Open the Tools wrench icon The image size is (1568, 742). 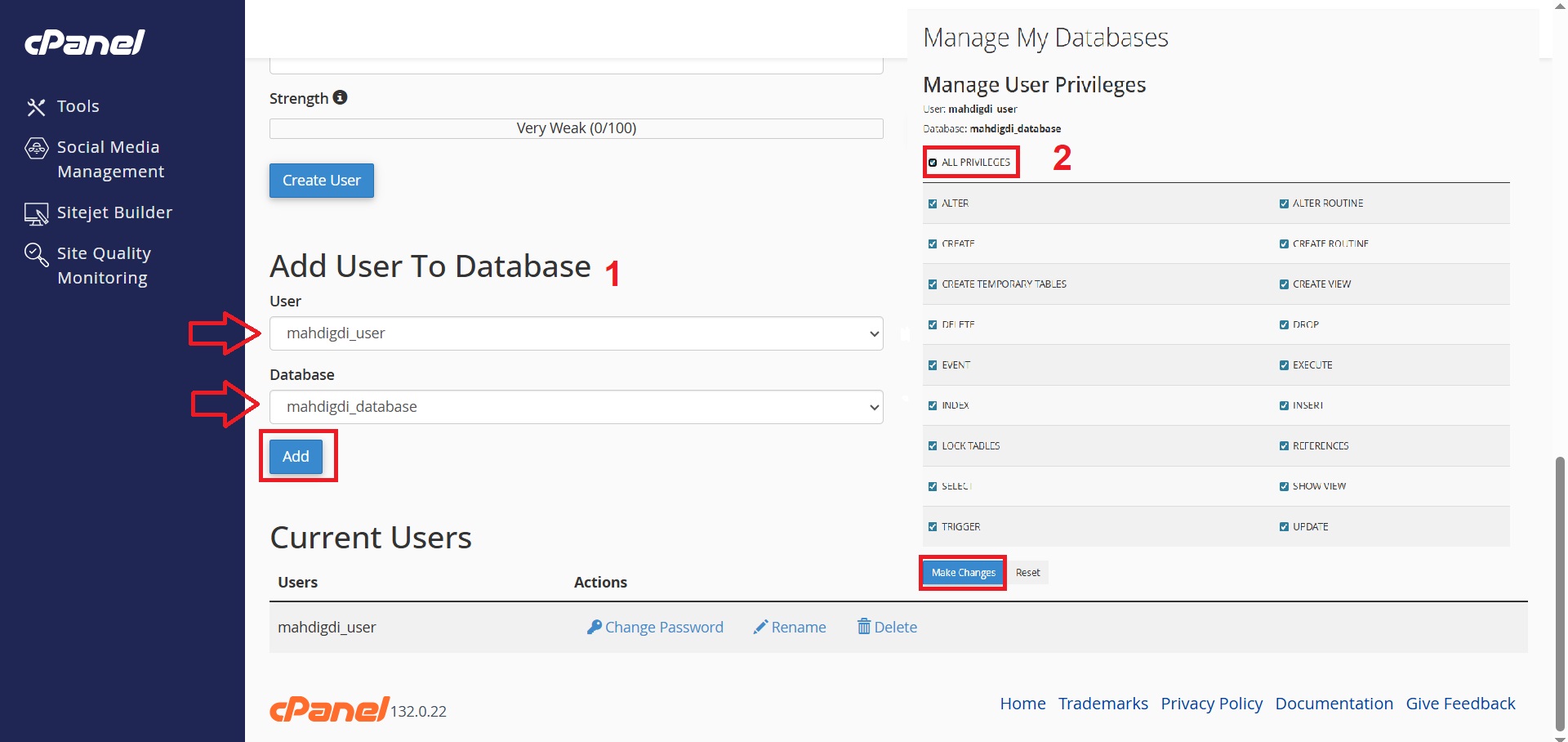point(36,107)
